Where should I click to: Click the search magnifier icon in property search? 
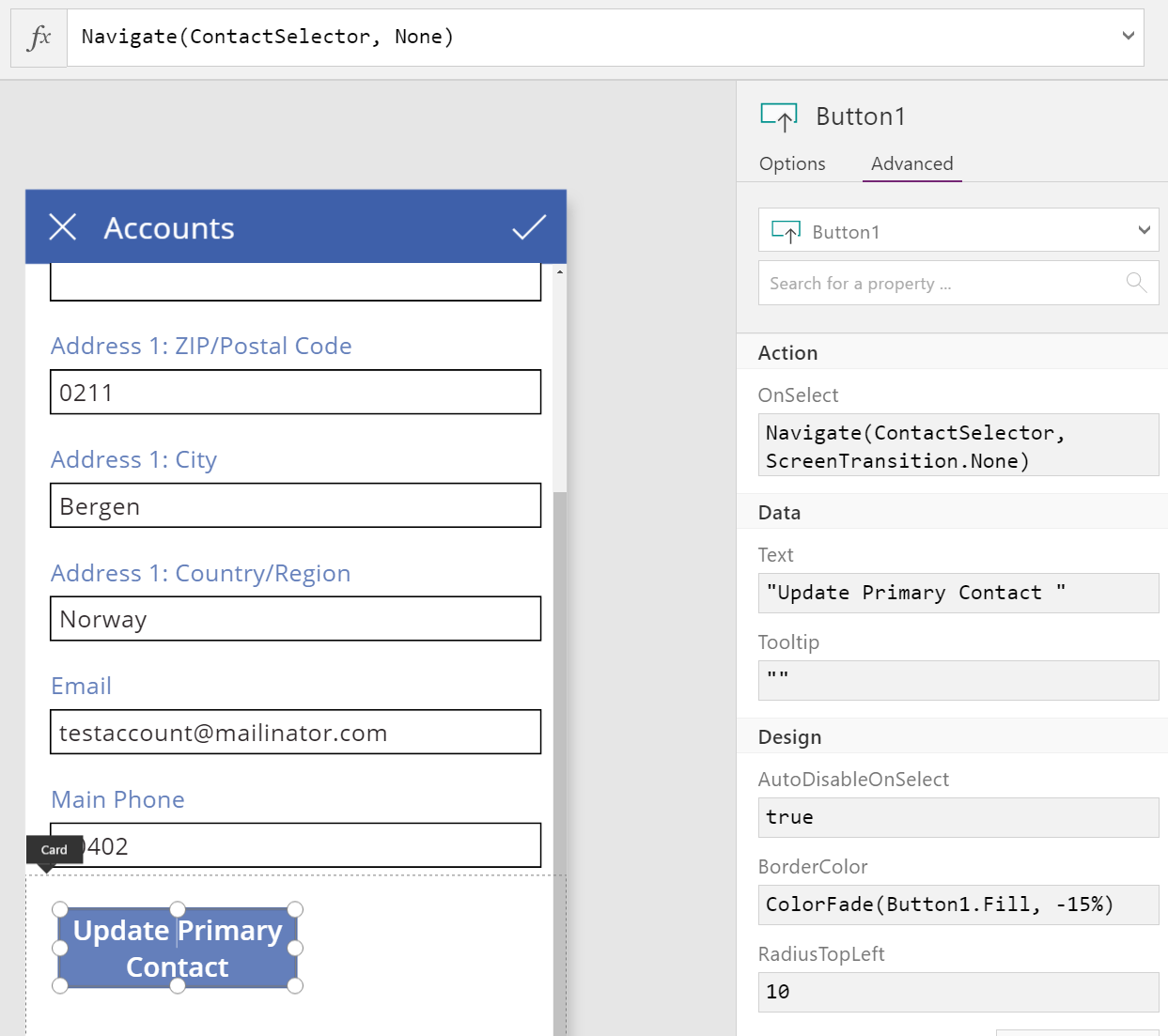click(1136, 283)
